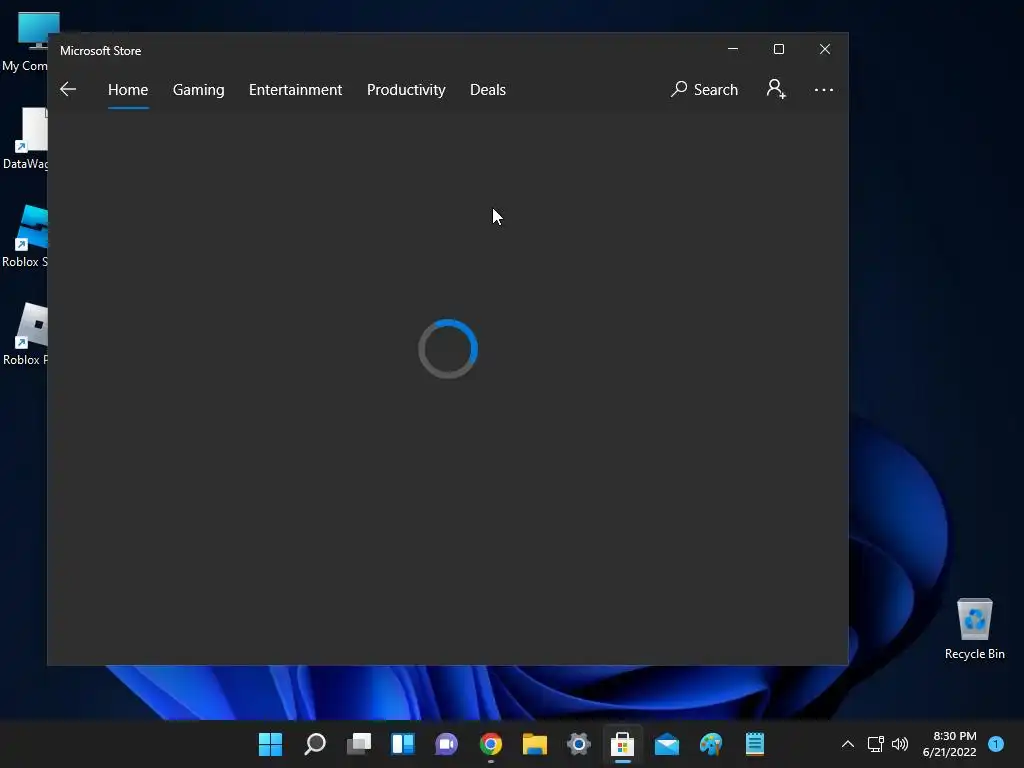1024x768 pixels.
Task: Open the Widgets panel icon
Action: (x=403, y=744)
